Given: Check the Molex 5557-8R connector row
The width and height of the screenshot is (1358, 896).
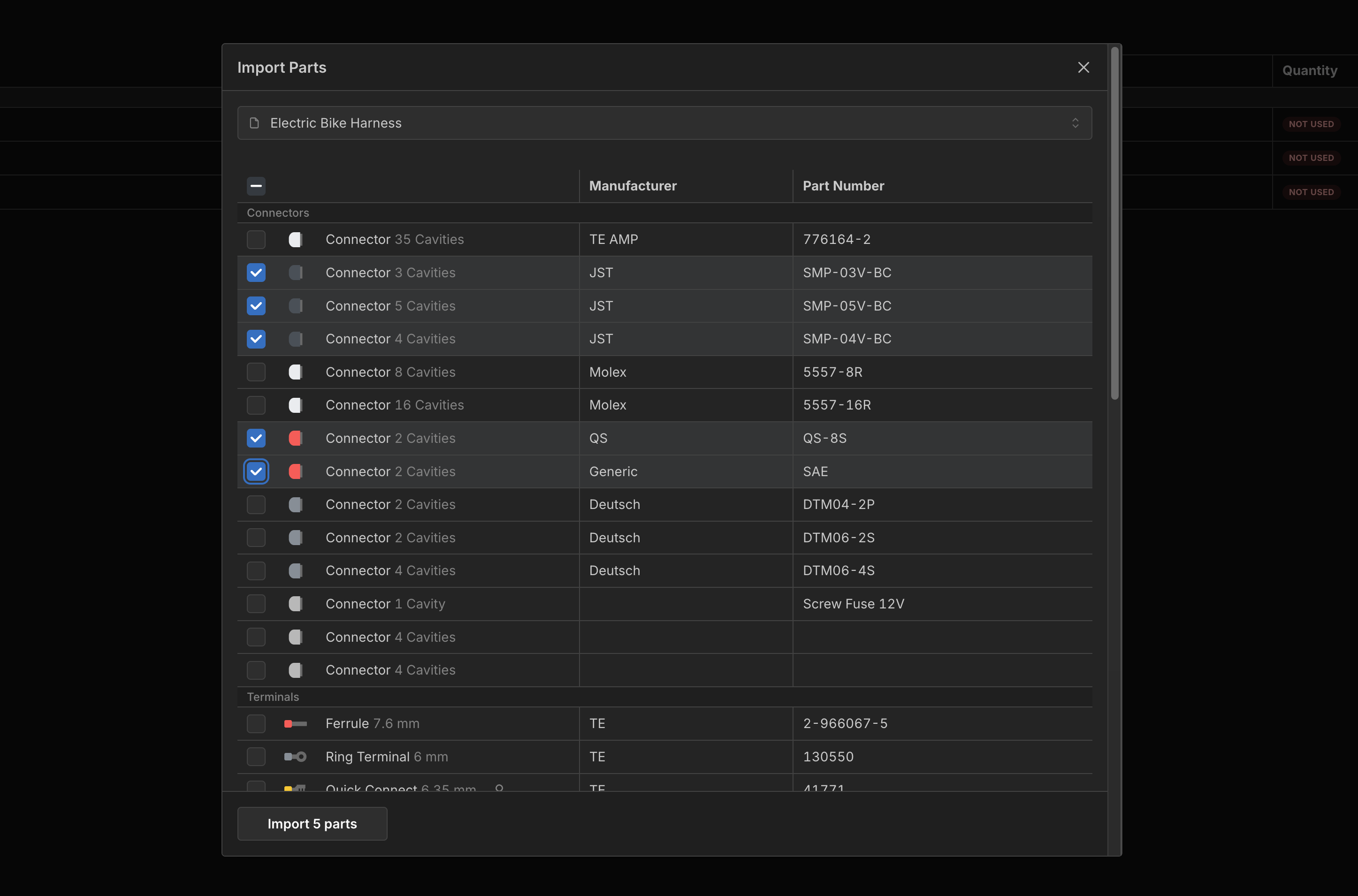Looking at the screenshot, I should click(256, 372).
